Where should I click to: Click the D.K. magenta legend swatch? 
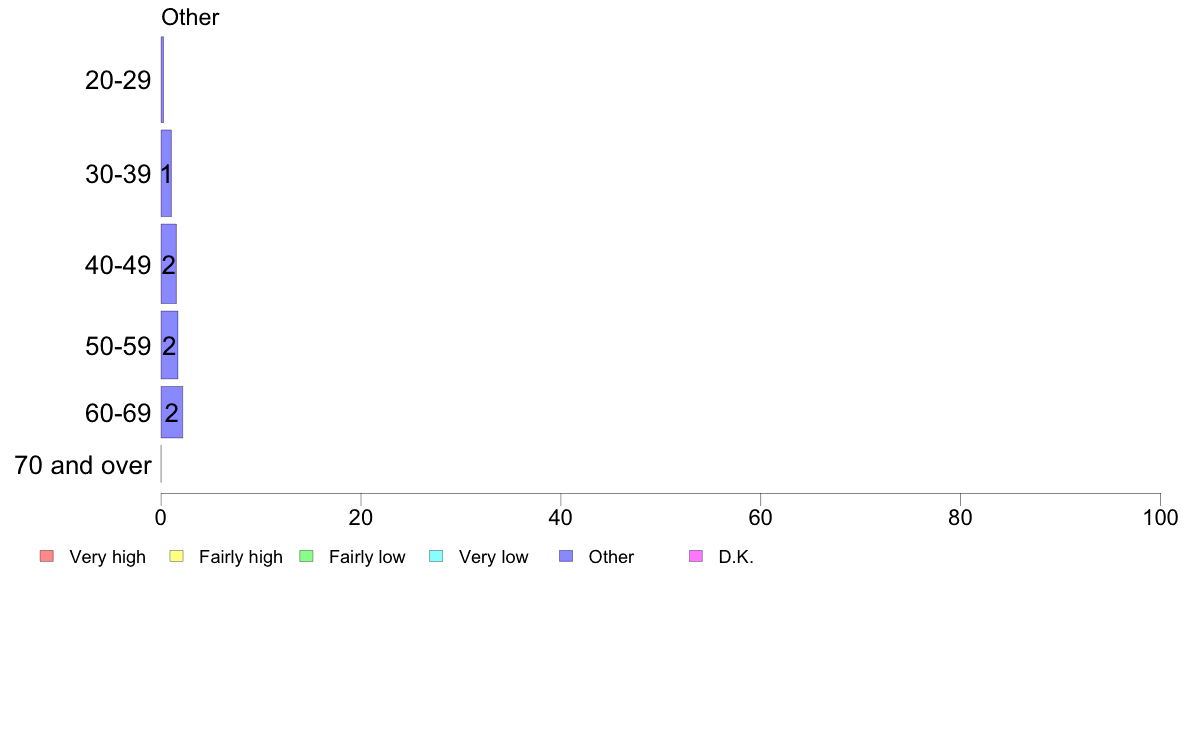pyautogui.click(x=696, y=556)
